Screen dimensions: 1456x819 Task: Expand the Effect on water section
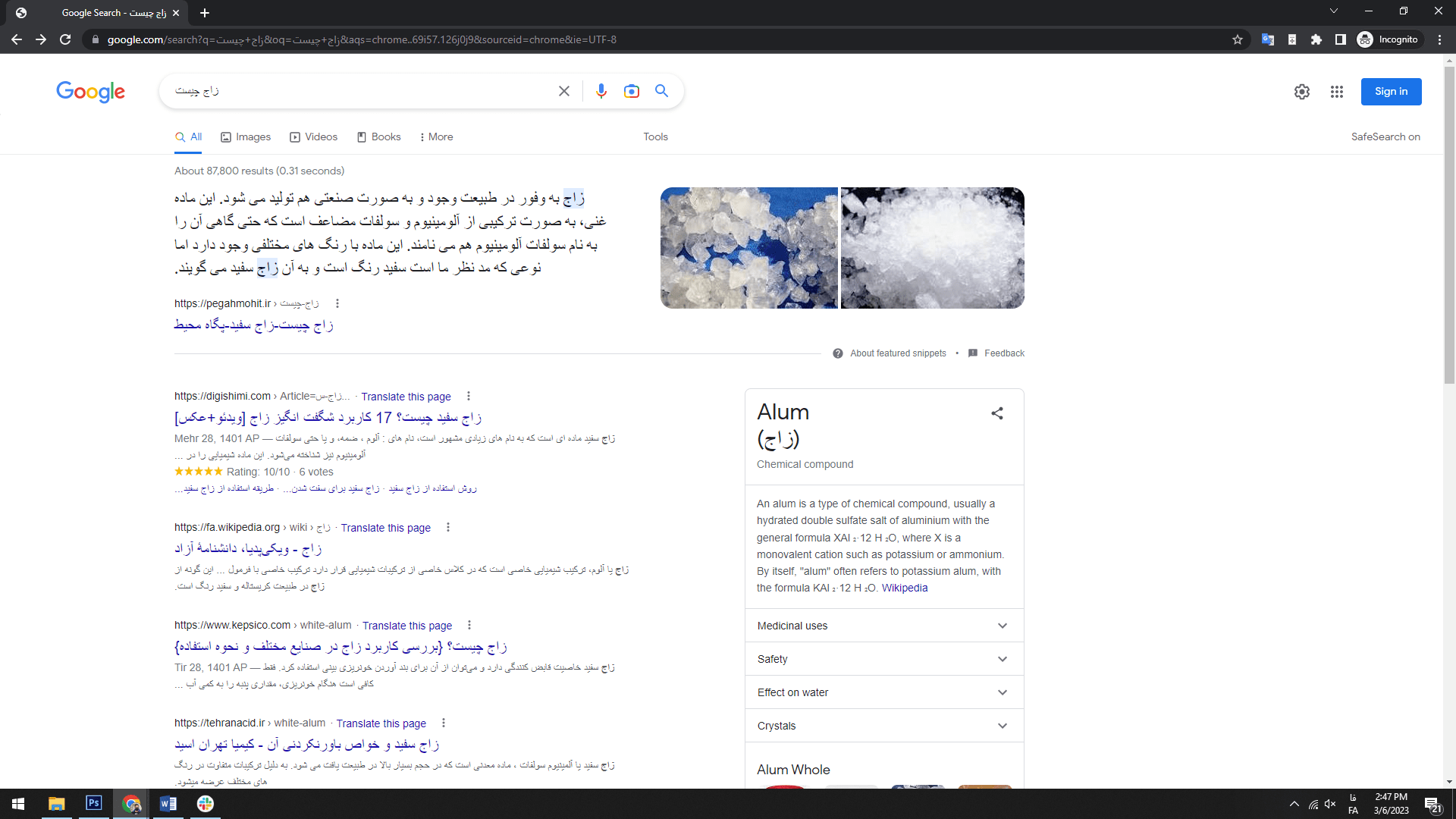pyautogui.click(x=884, y=692)
